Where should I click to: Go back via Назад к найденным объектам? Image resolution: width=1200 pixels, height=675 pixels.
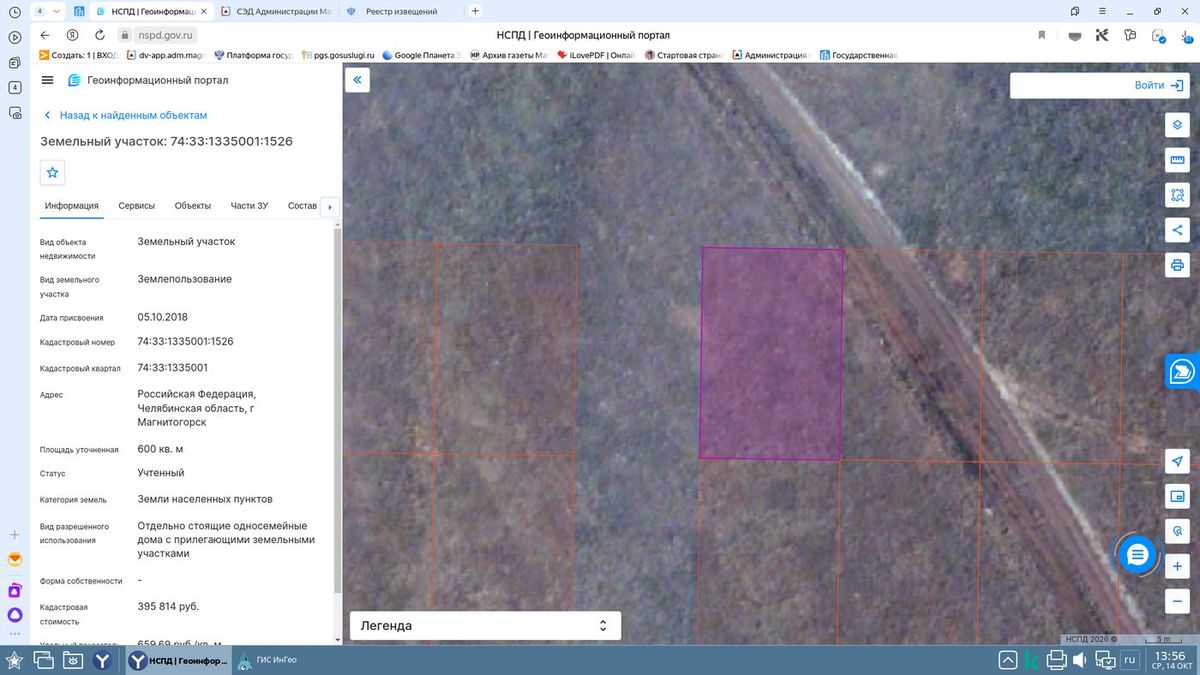pos(125,115)
